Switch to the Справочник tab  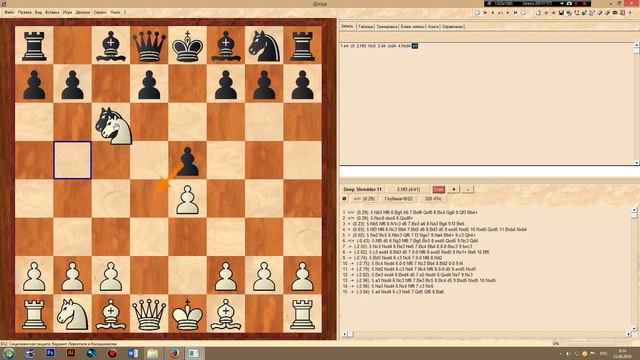click(x=453, y=27)
